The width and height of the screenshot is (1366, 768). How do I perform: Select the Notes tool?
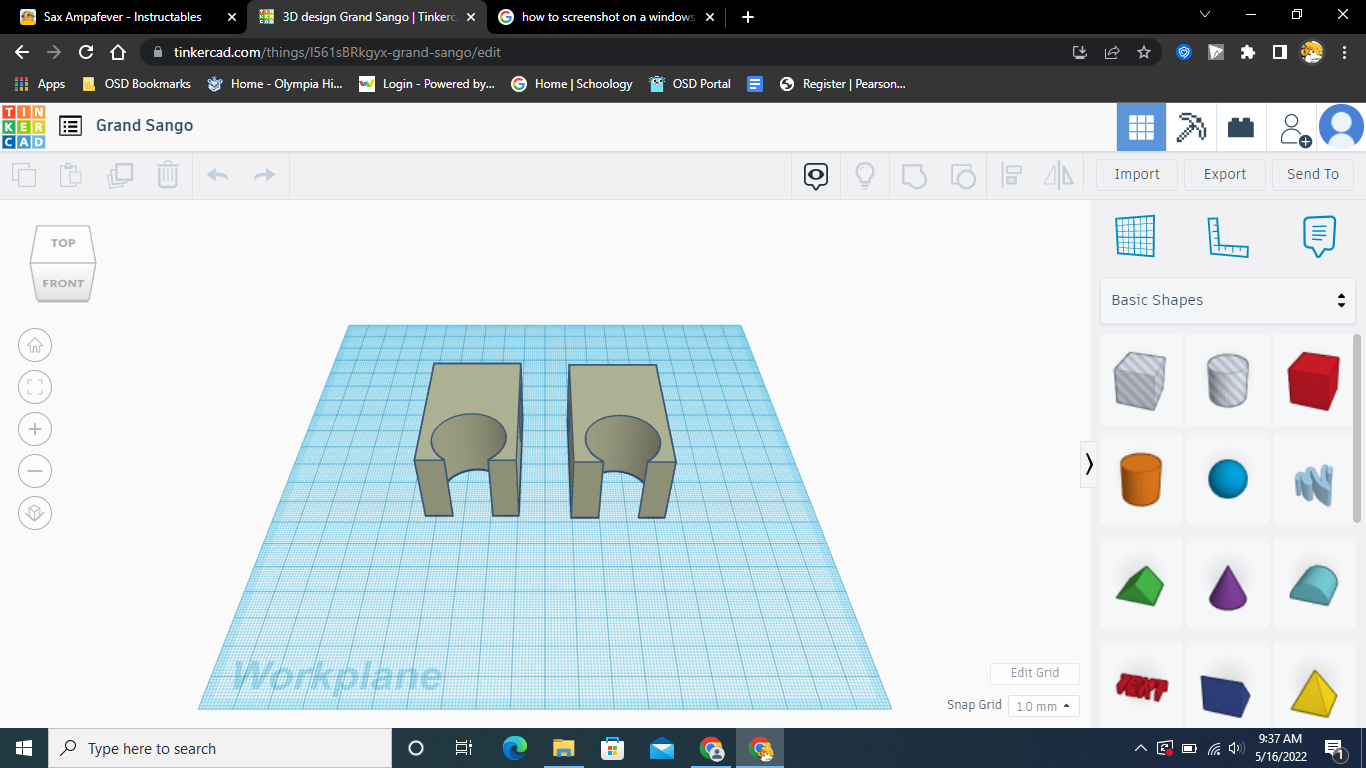pos(1319,236)
